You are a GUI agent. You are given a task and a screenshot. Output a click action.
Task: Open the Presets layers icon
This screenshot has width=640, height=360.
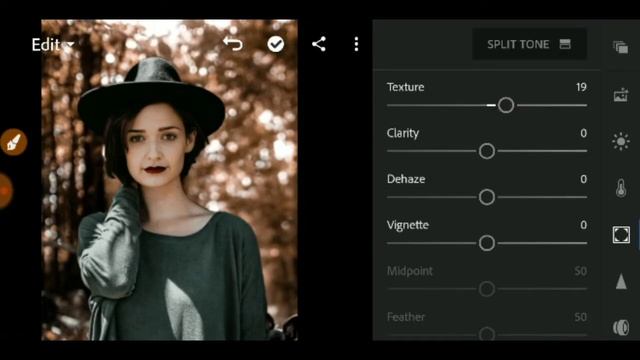pyautogui.click(x=620, y=47)
